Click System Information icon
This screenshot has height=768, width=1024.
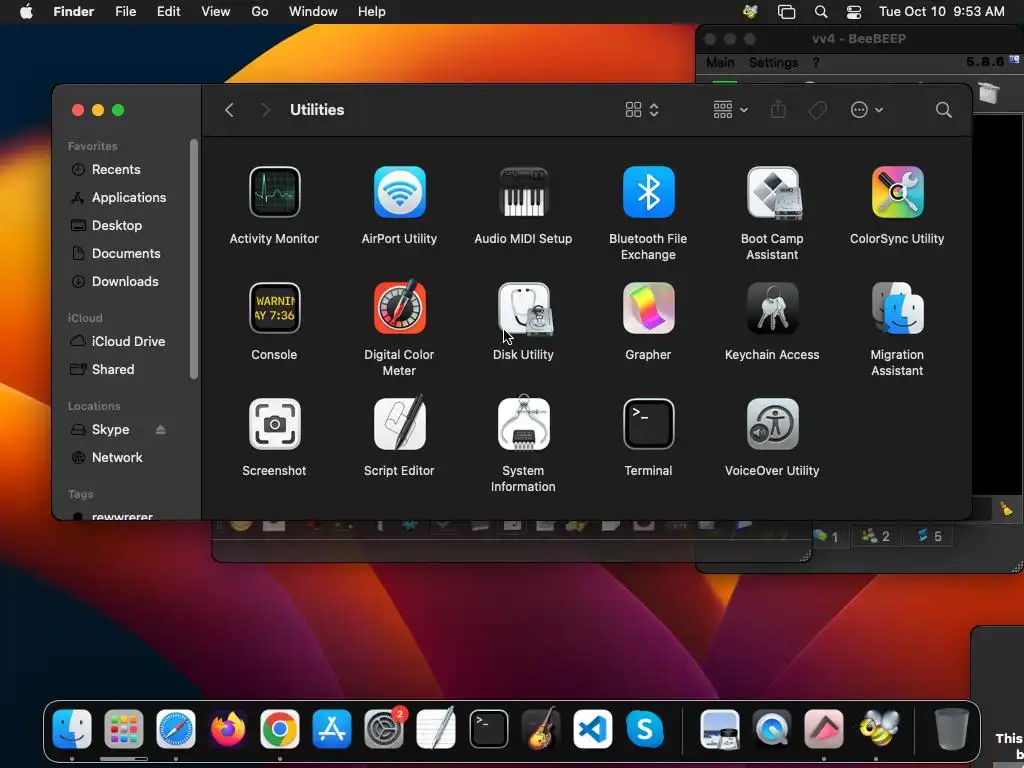pyautogui.click(x=523, y=423)
